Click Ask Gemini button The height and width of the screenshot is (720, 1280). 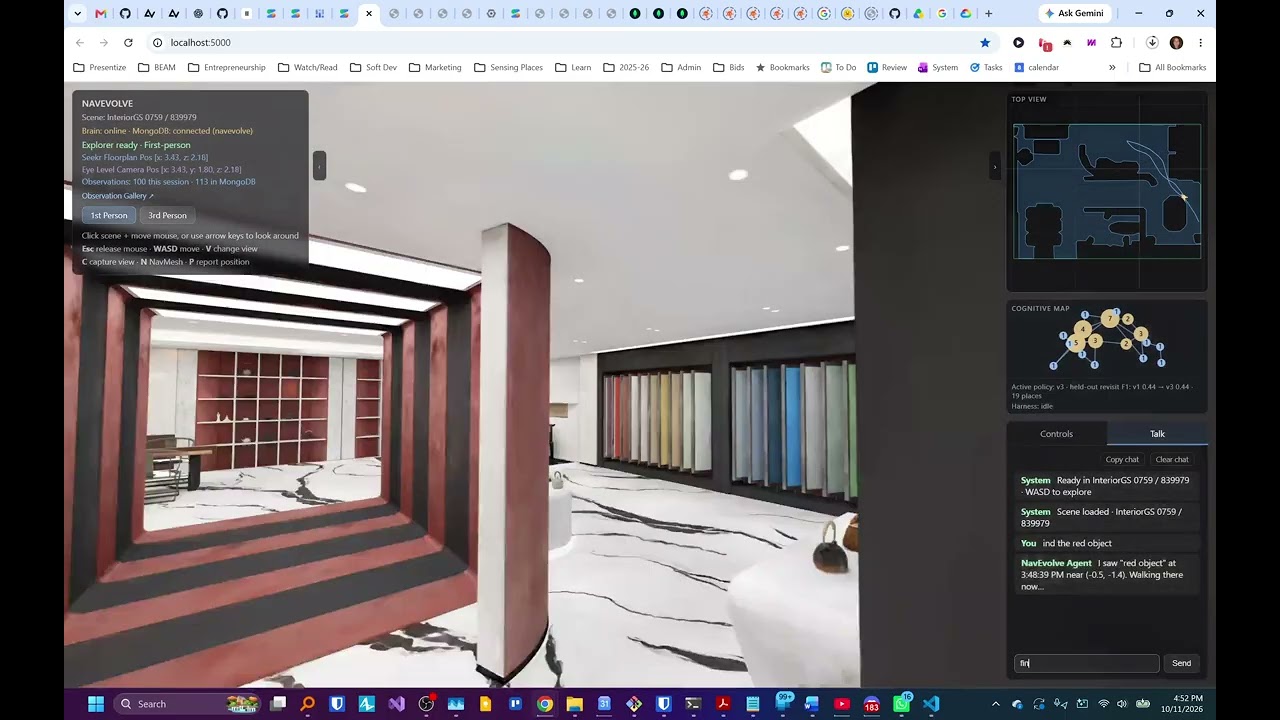[1075, 14]
